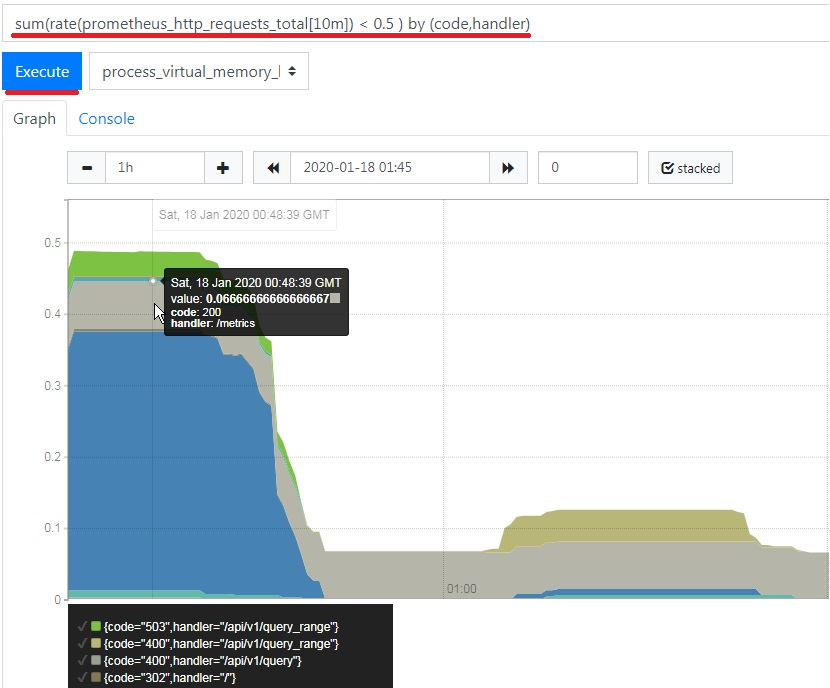This screenshot has height=688, width=830.
Task: Click the 0.1 y-axis label
Action: 52,528
